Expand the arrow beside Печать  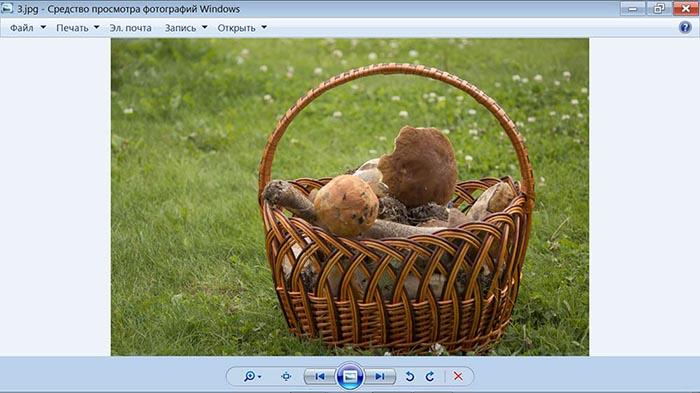click(x=96, y=27)
